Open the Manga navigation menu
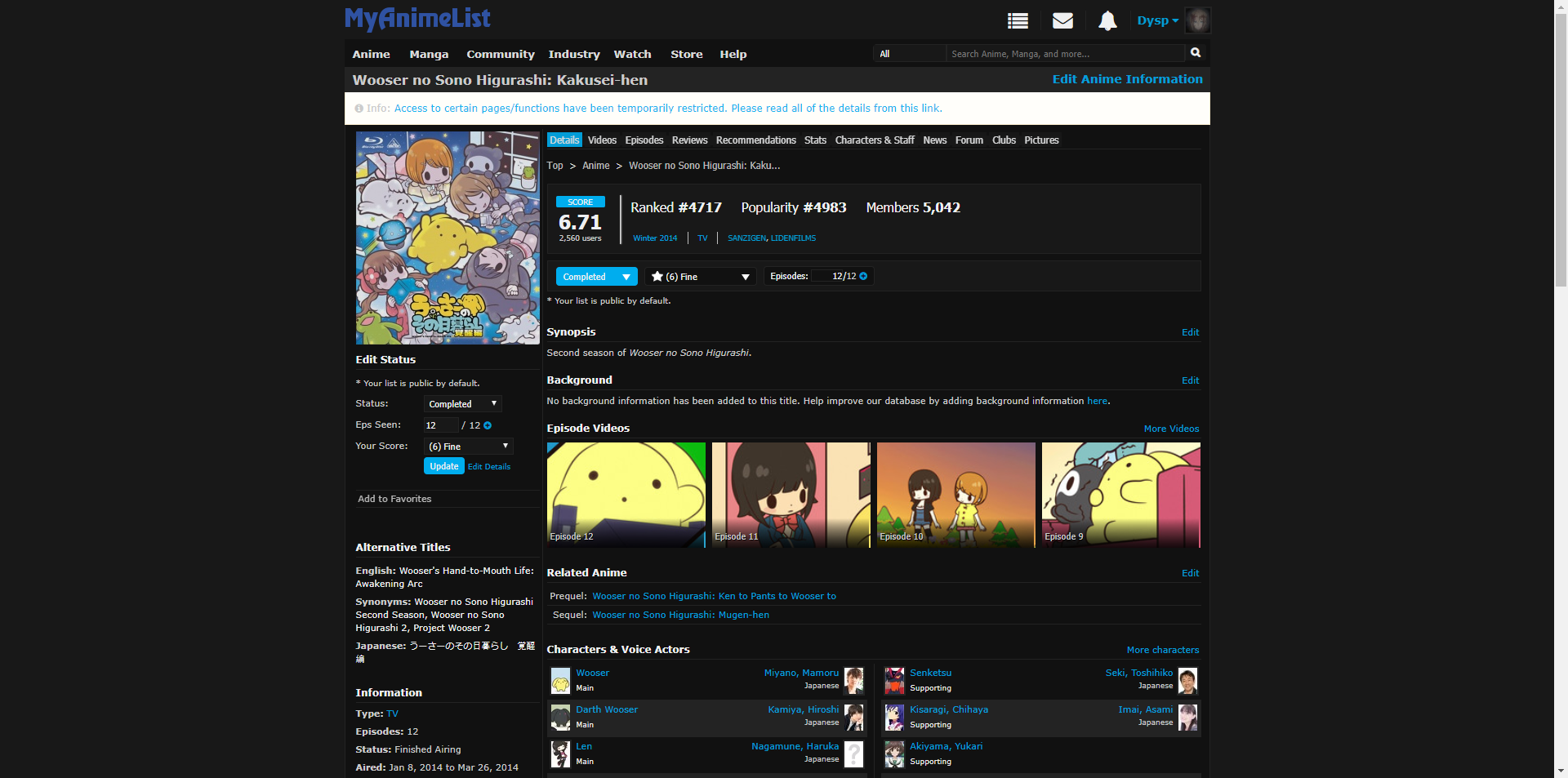The image size is (1568, 778). pyautogui.click(x=429, y=54)
